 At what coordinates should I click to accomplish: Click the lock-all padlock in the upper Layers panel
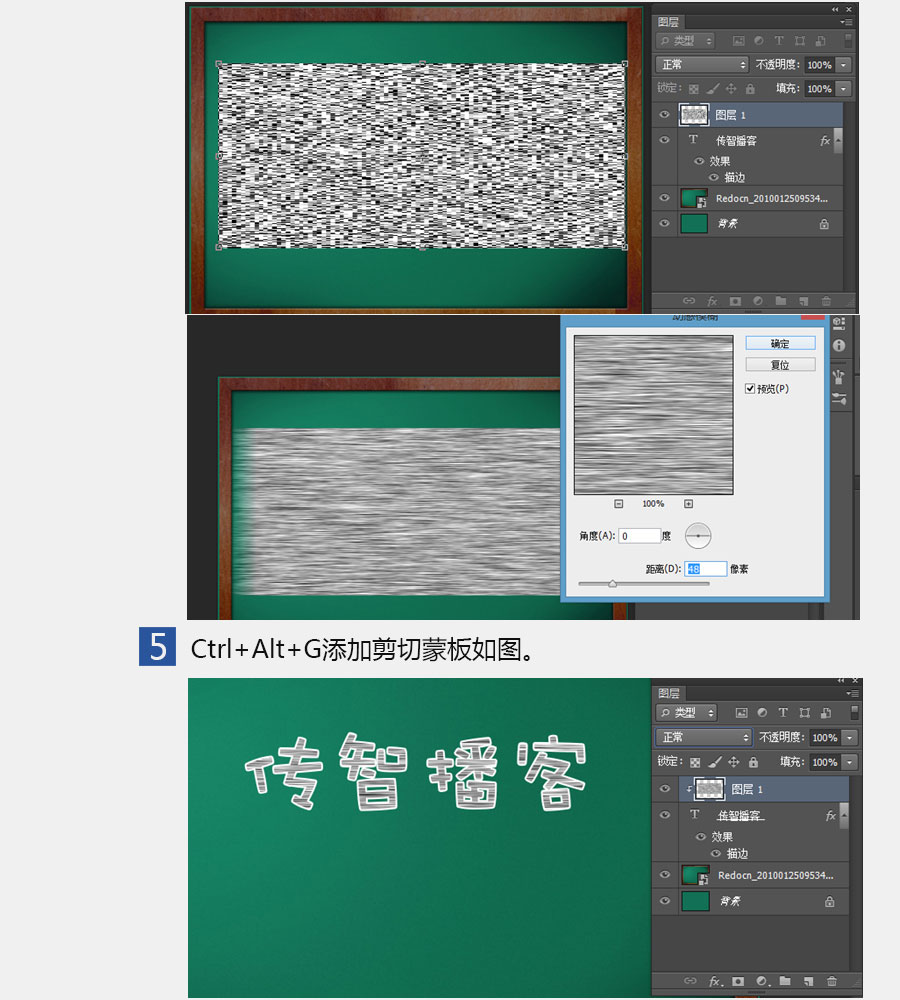click(x=750, y=89)
